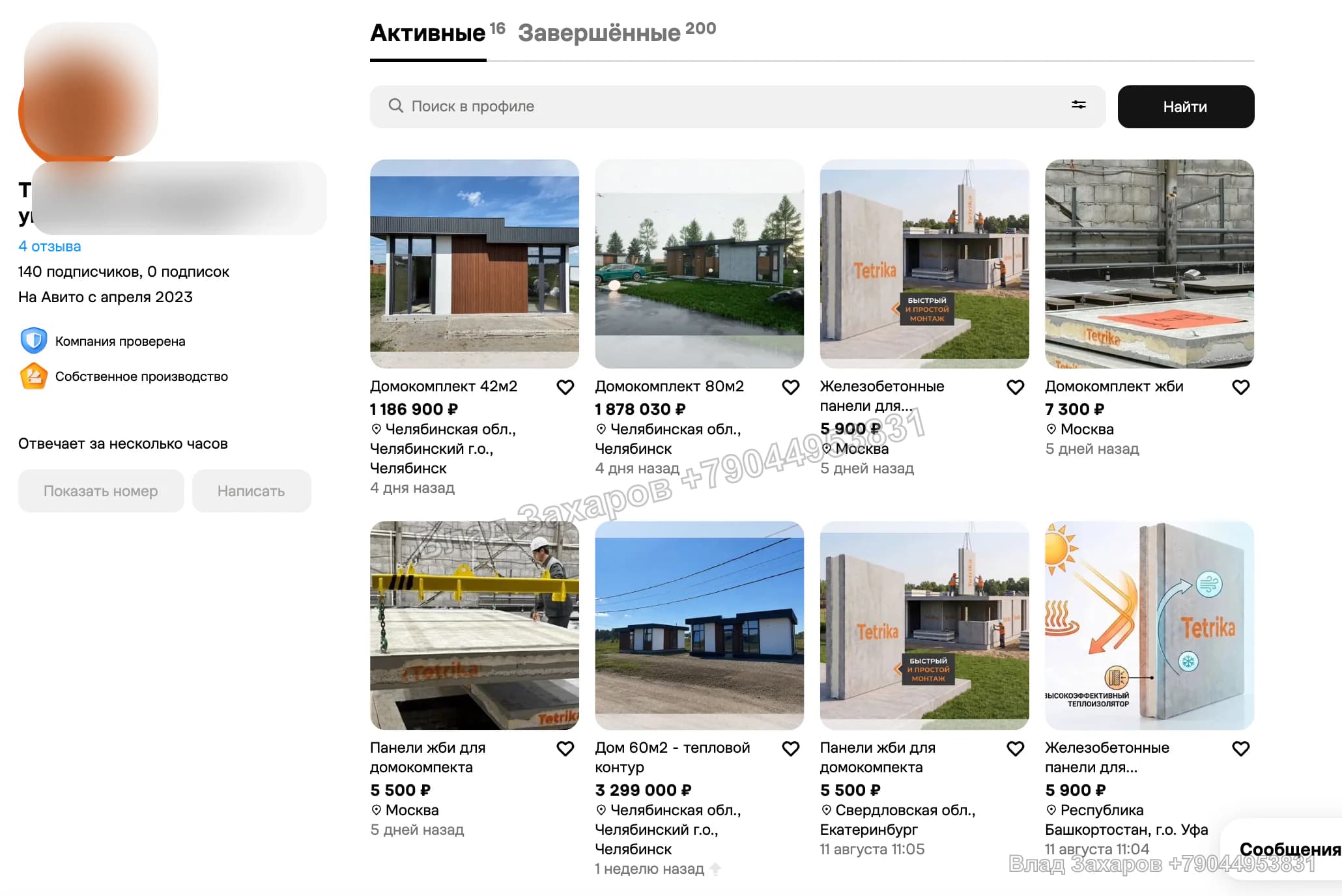Image resolution: width=1342 pixels, height=896 pixels.
Task: Toggle heart on Железобетонные панели 5 900 ₽ Москва listing
Action: pos(1016,387)
